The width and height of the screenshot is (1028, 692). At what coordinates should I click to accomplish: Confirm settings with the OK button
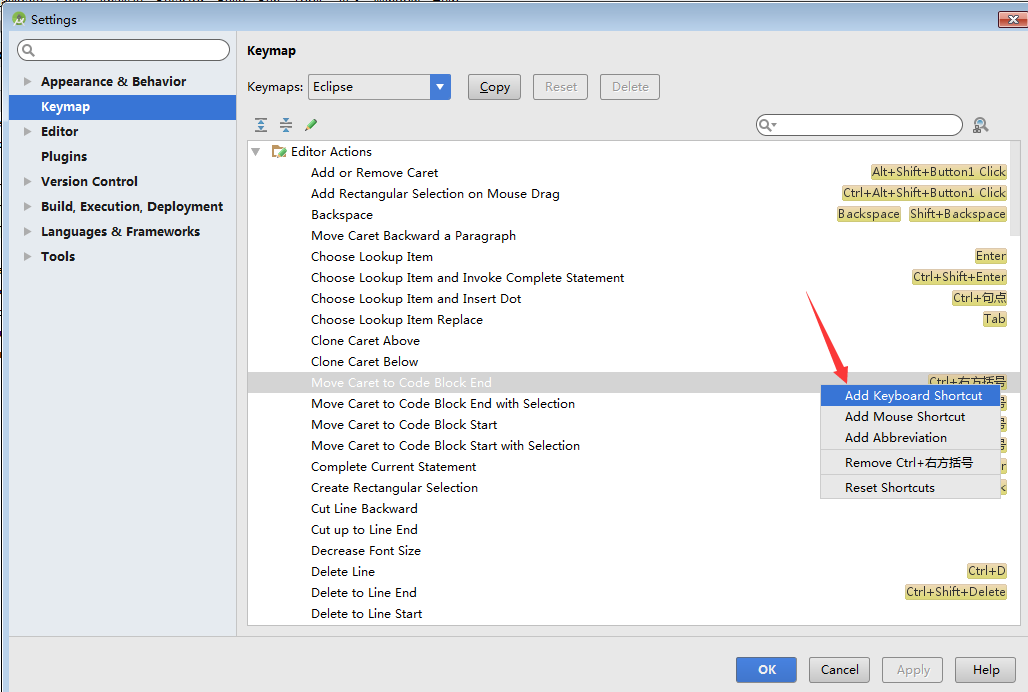(766, 670)
